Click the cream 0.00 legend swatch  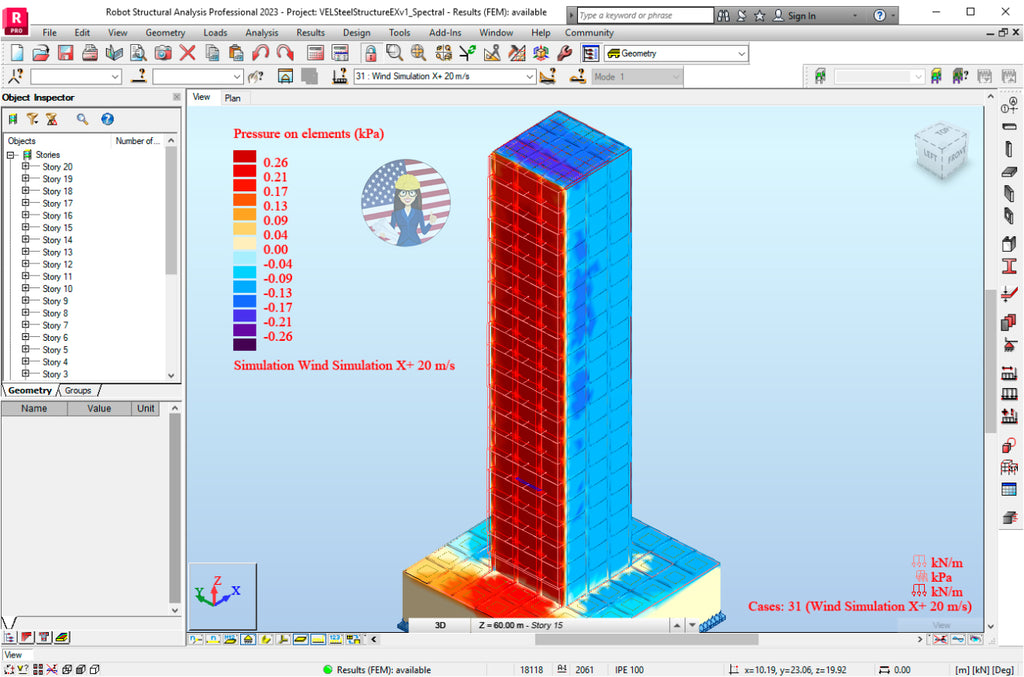pos(245,244)
